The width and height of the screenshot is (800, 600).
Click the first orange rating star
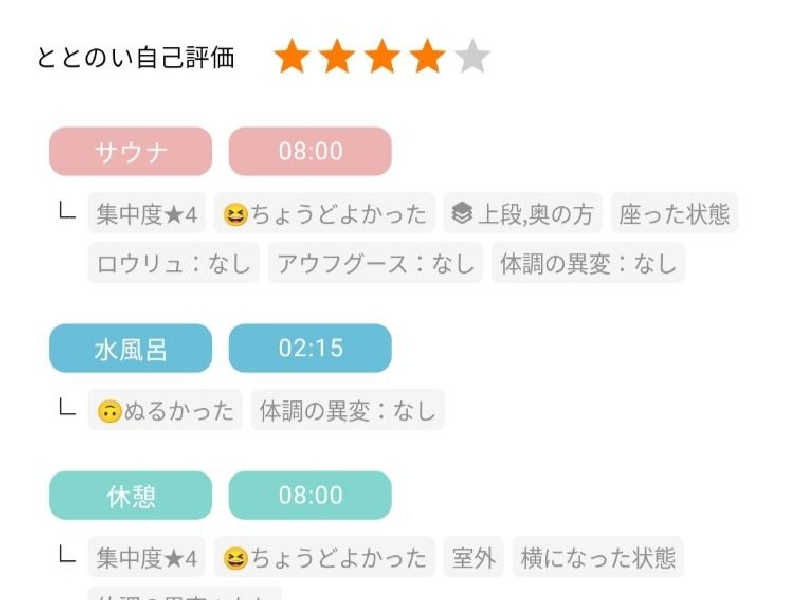(292, 57)
